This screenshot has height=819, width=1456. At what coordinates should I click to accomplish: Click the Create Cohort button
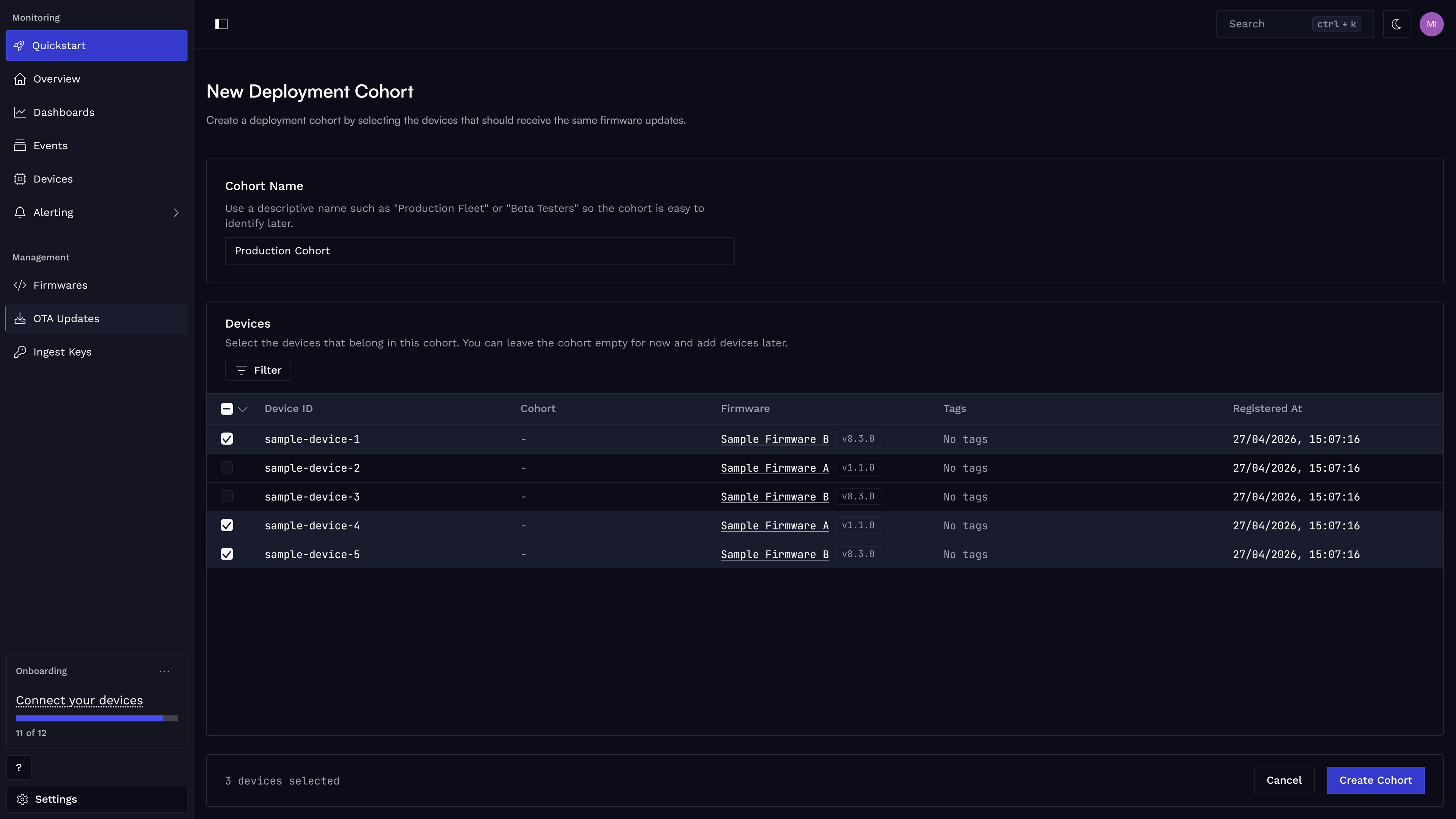(x=1375, y=781)
